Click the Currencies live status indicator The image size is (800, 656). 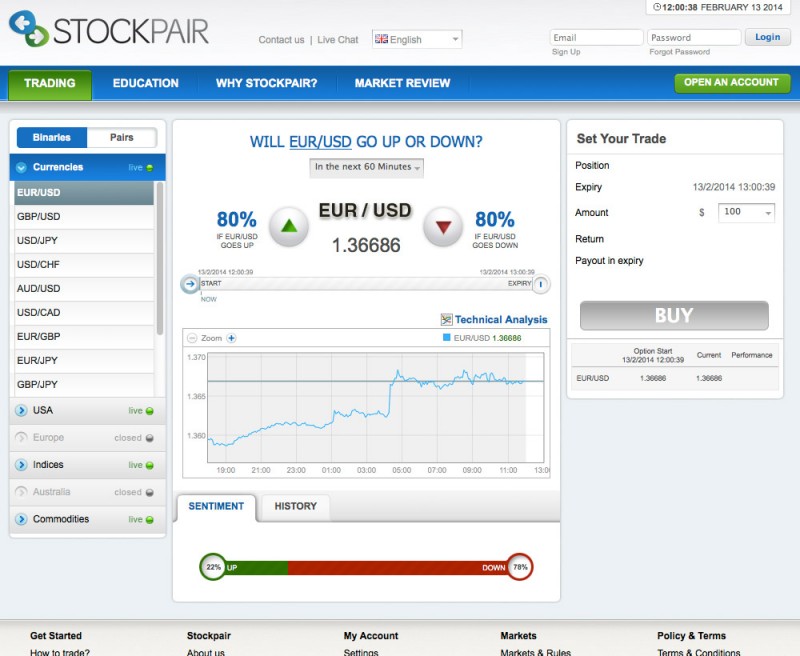149,167
